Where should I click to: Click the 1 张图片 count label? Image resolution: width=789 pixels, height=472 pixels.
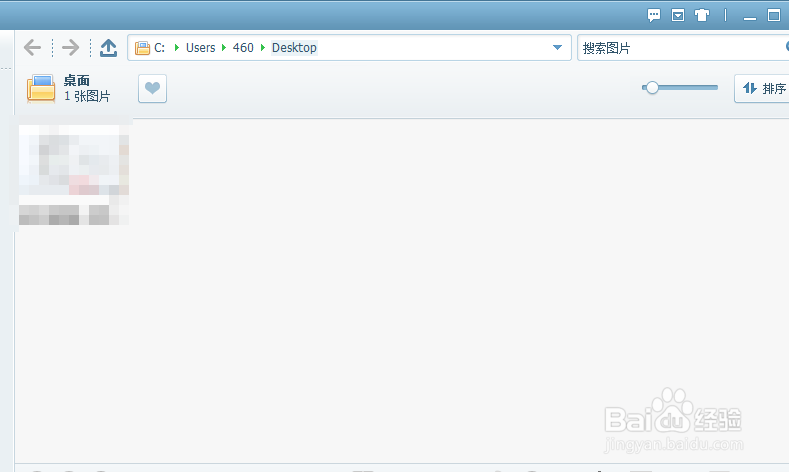(x=87, y=96)
